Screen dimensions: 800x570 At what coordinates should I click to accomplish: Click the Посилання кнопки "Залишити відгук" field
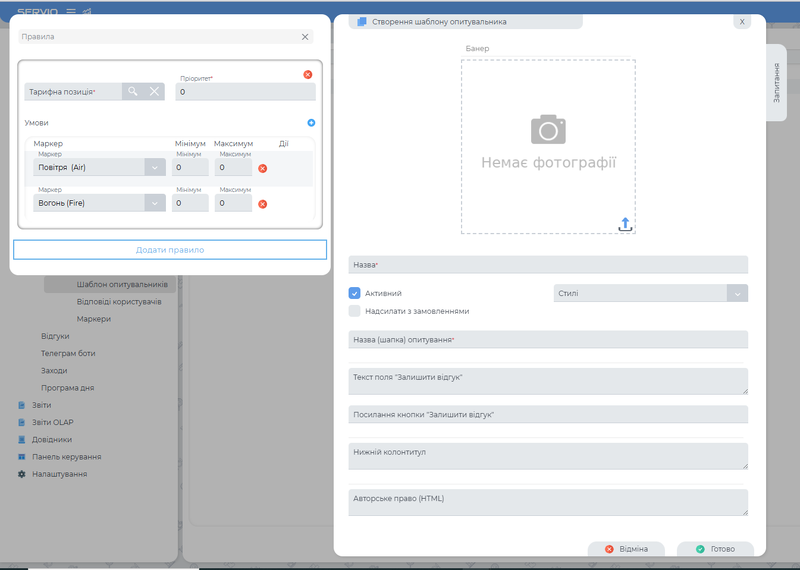[x=548, y=414]
